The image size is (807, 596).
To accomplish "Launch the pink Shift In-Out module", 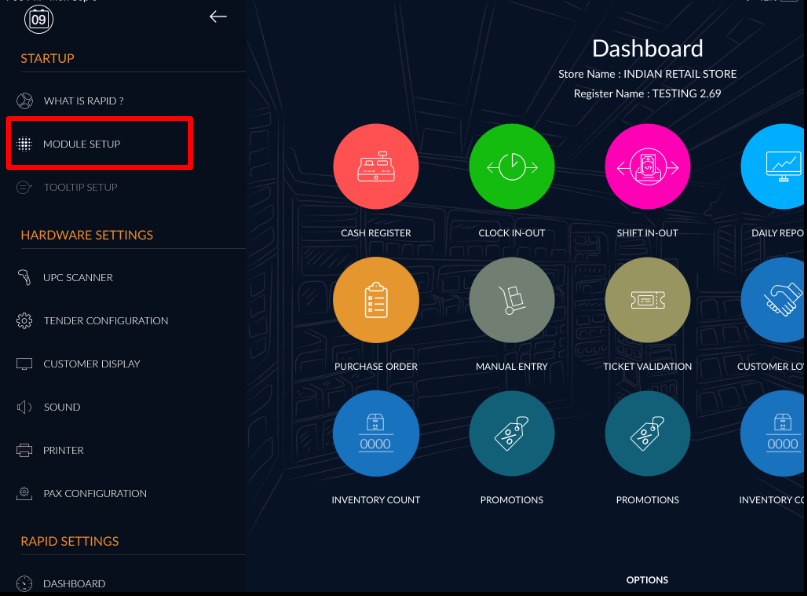I will [647, 166].
